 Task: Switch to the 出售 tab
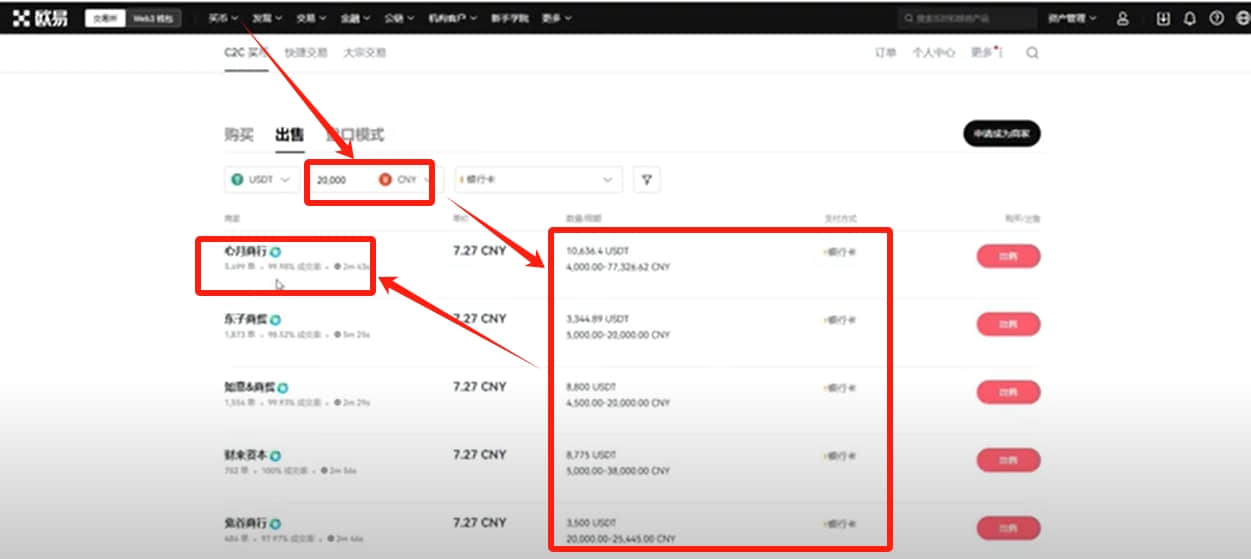point(290,134)
